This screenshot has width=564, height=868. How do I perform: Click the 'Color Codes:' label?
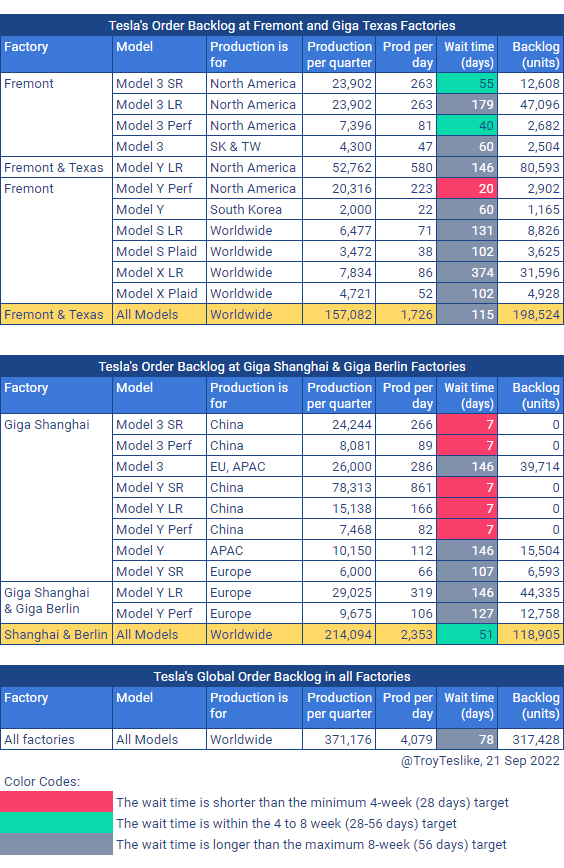coord(42,782)
